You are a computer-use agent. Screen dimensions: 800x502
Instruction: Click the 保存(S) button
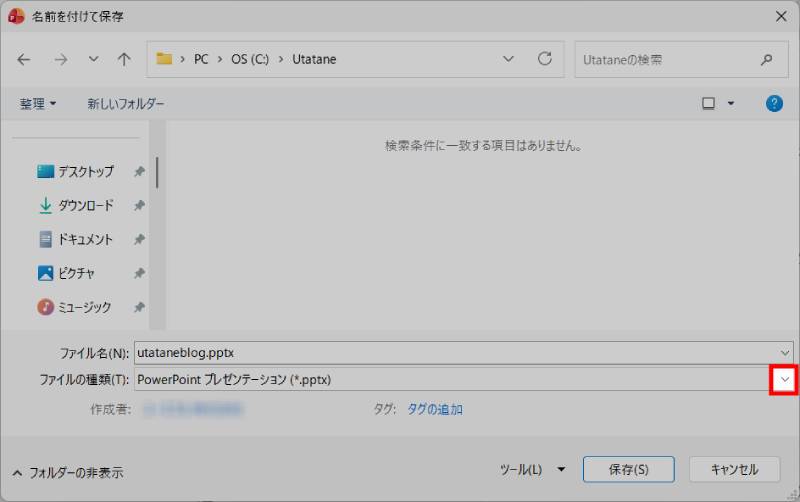[x=629, y=469]
